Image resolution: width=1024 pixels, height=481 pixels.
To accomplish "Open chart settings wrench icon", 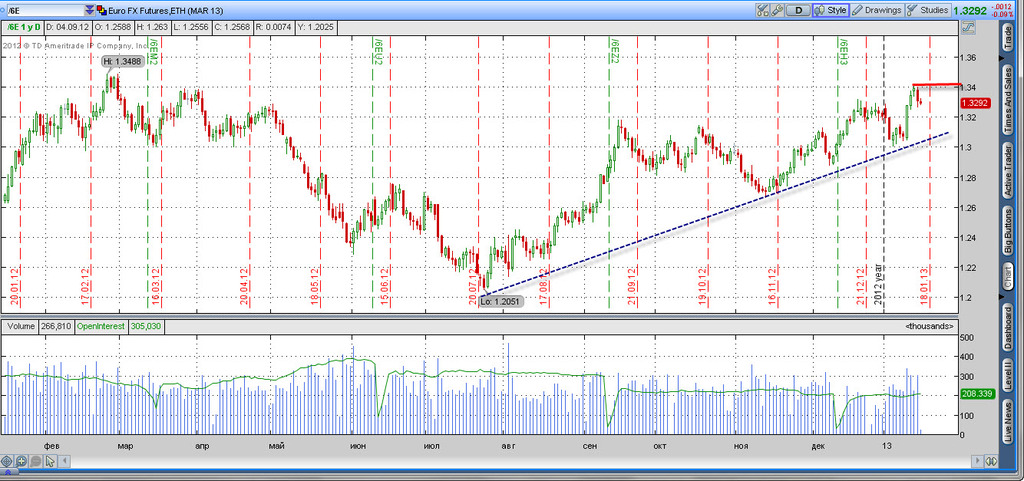I will pyautogui.click(x=776, y=10).
